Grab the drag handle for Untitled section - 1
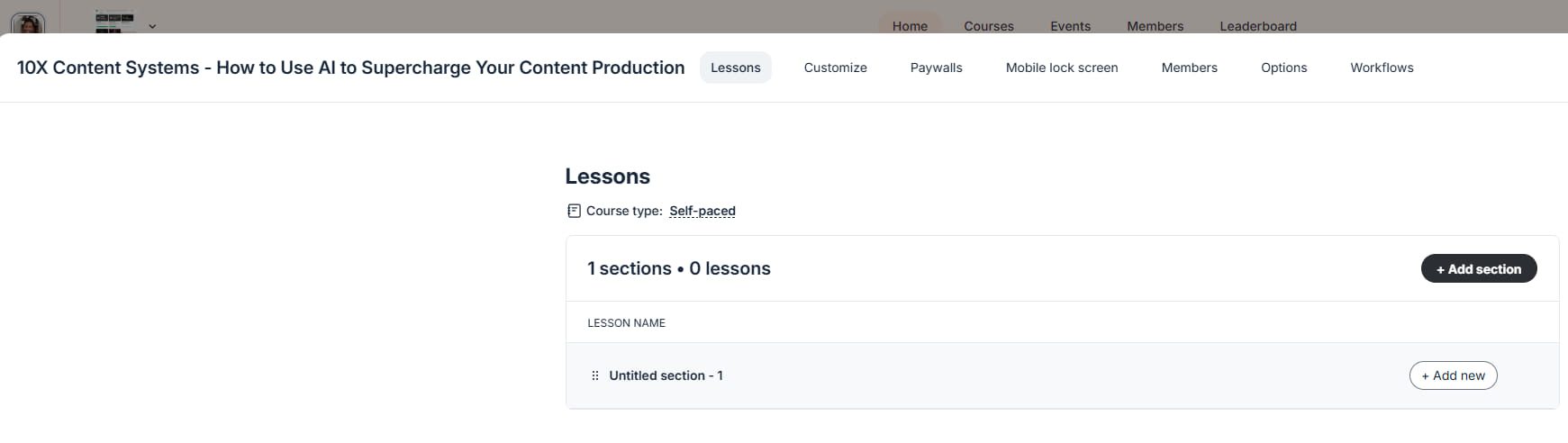This screenshot has height=443, width=1568. (x=594, y=375)
